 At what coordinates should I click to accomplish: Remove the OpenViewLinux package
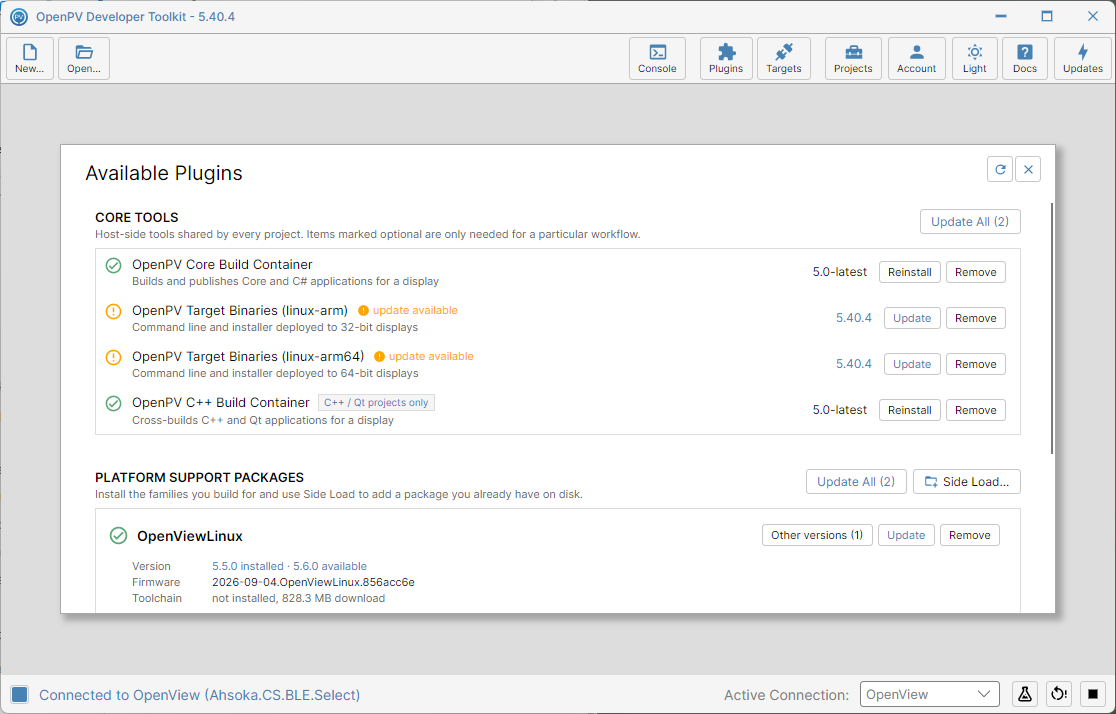pyautogui.click(x=969, y=535)
